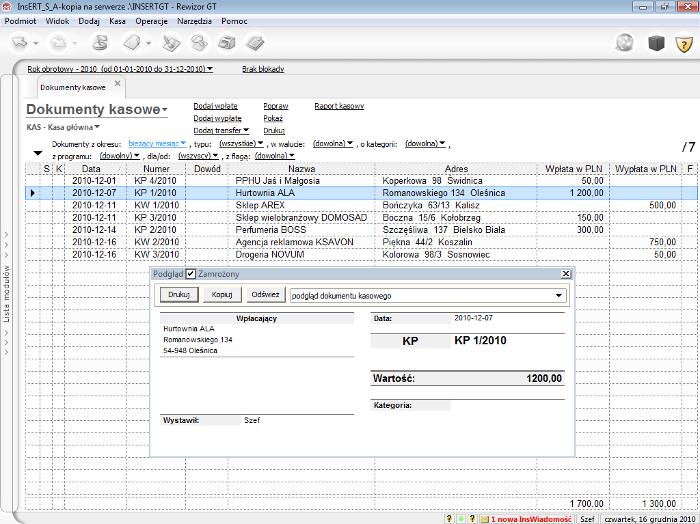Open the w walucie (dowolna) filter
This screenshot has width=700, height=524.
pos(333,143)
